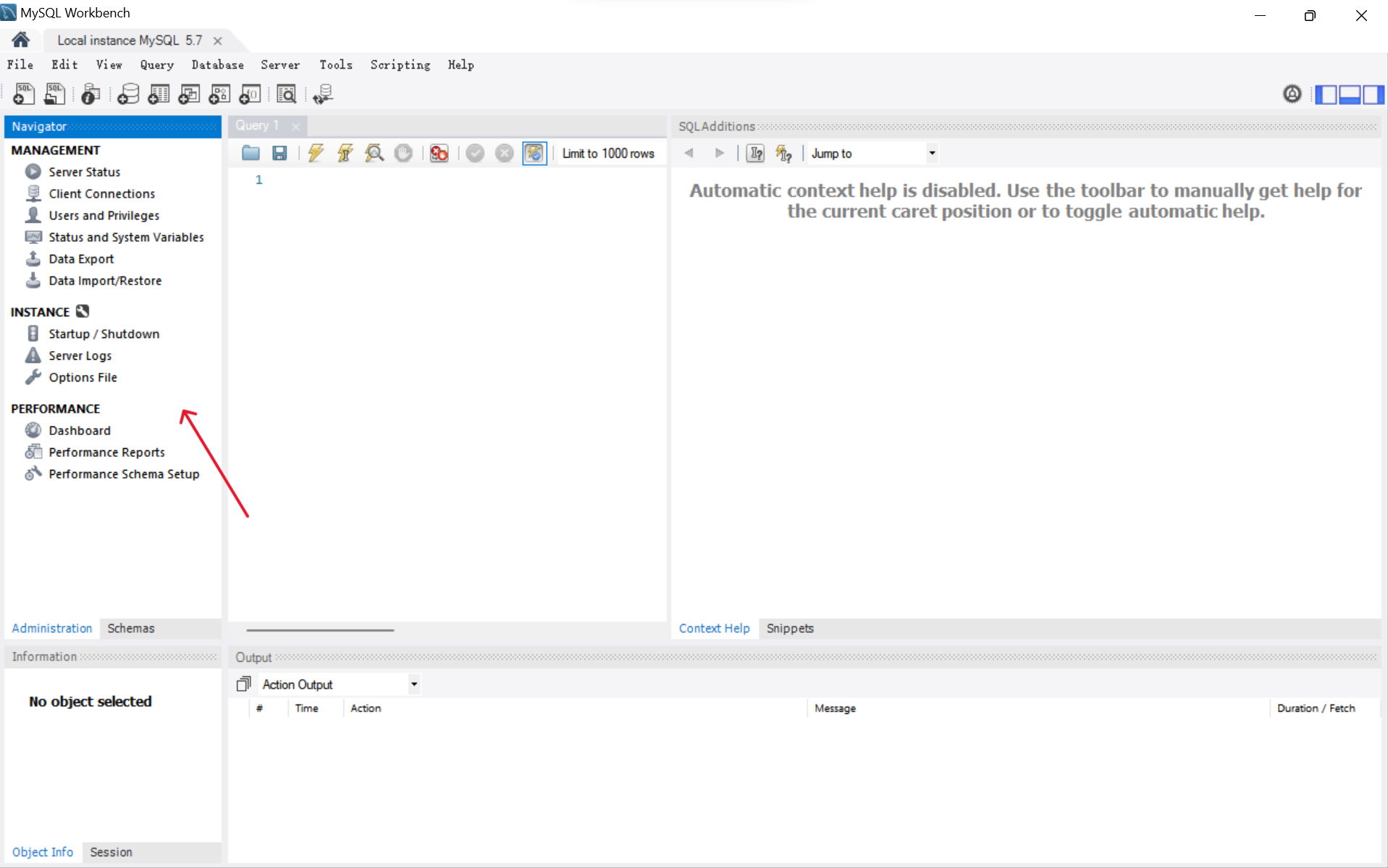Open the File menu
The height and width of the screenshot is (868, 1388).
click(20, 64)
